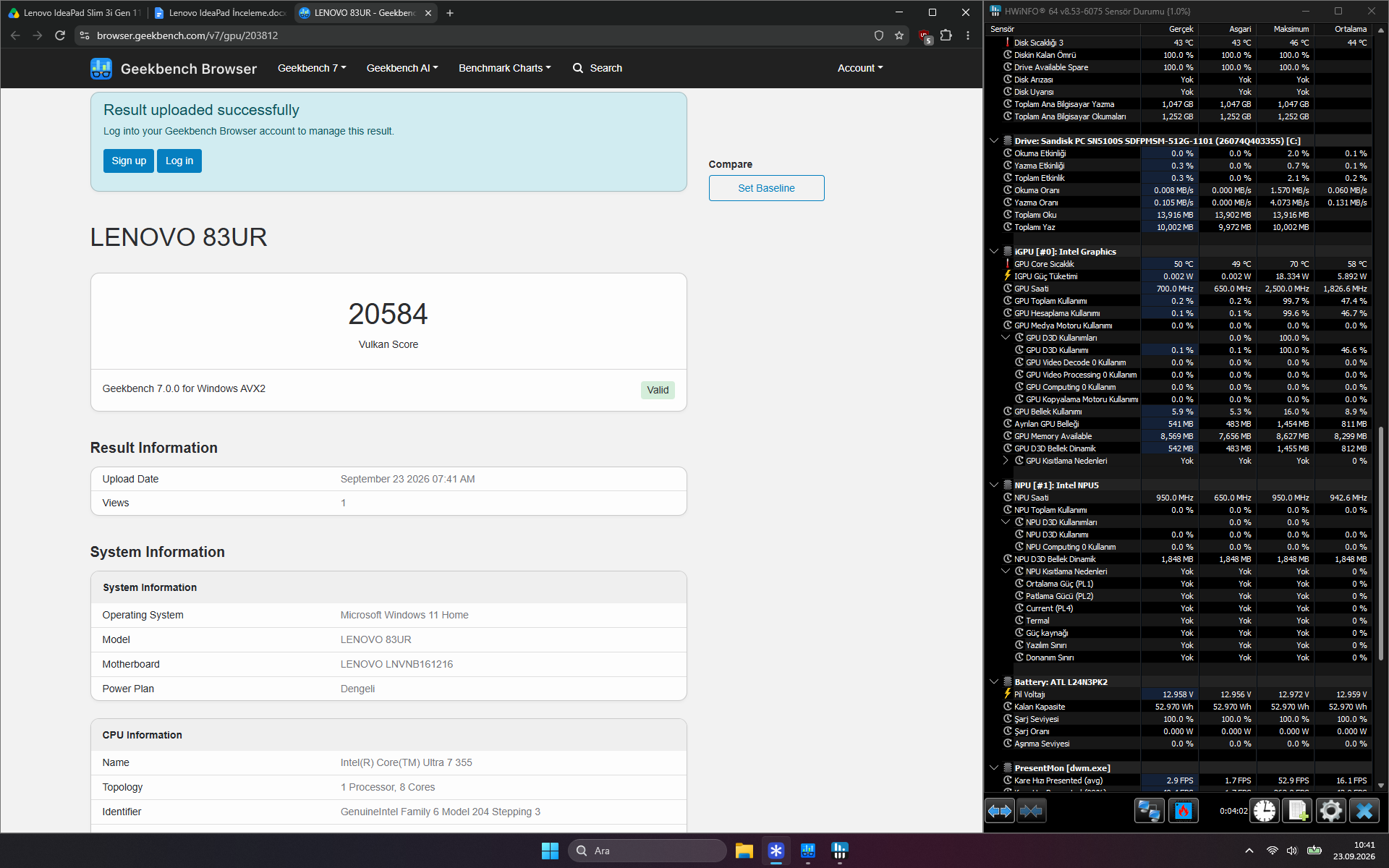1389x868 pixels.
Task: Click the Sign up button
Action: coord(129,161)
